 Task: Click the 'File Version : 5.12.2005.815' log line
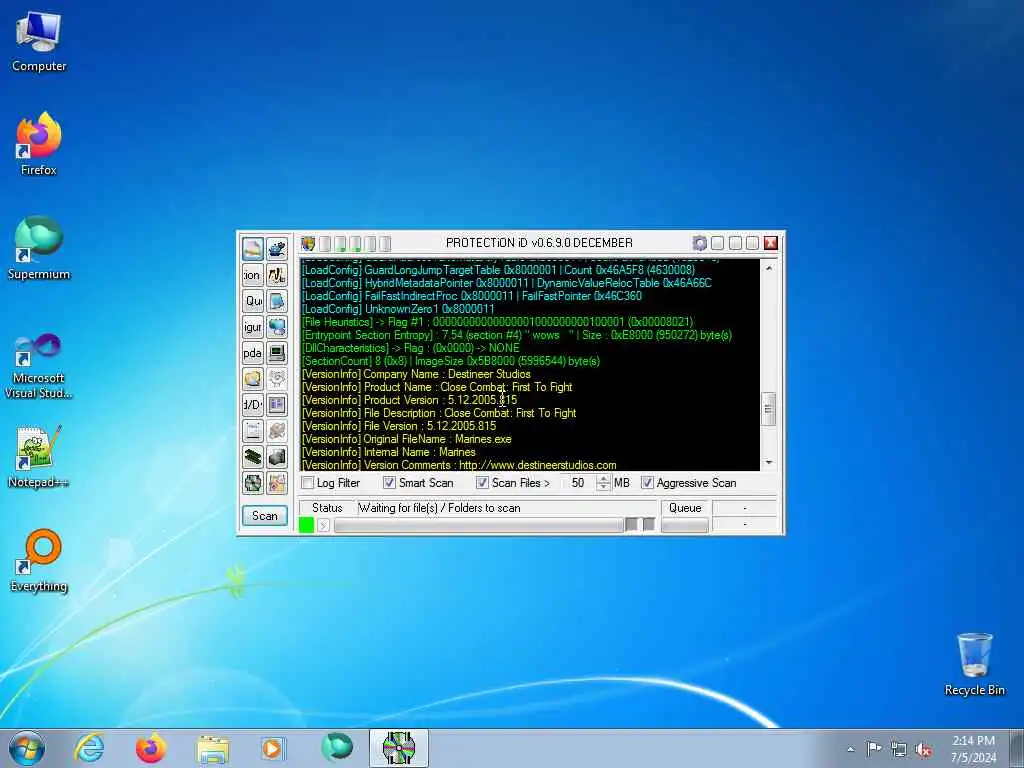[x=398, y=426]
